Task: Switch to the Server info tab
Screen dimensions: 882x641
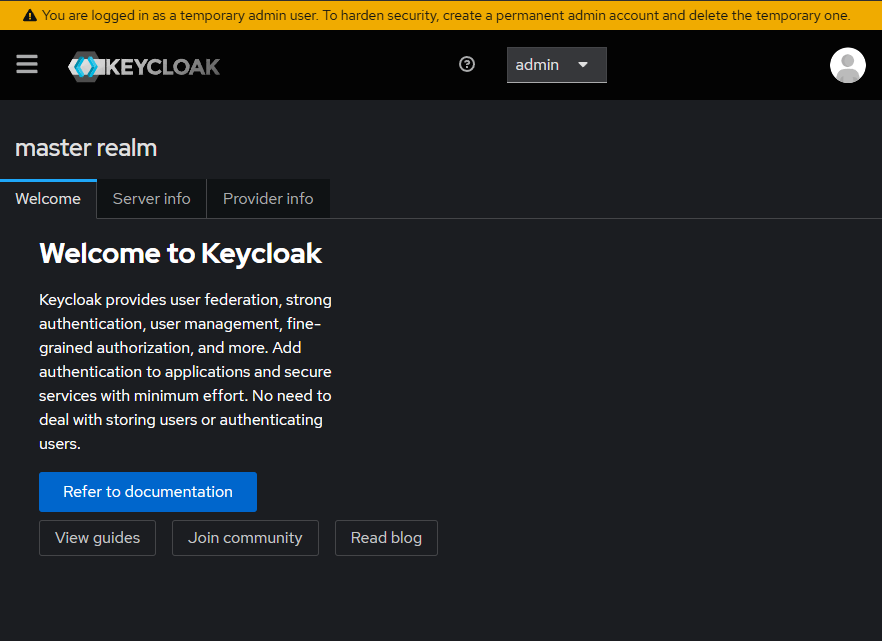Action: click(x=151, y=199)
